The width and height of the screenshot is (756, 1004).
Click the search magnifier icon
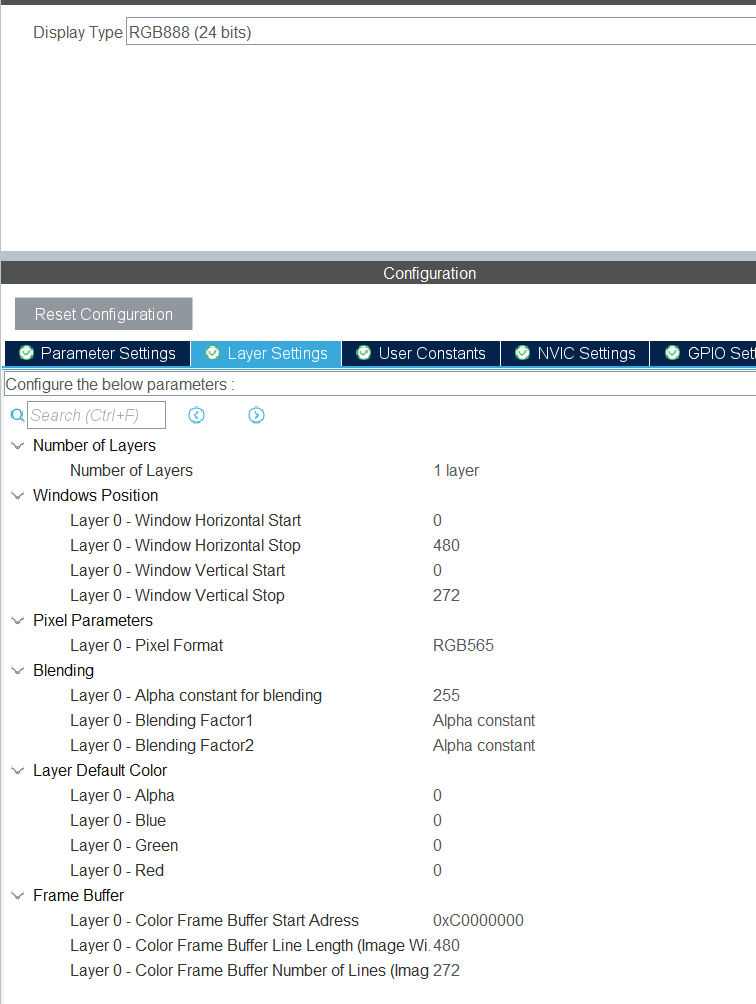pyautogui.click(x=17, y=415)
